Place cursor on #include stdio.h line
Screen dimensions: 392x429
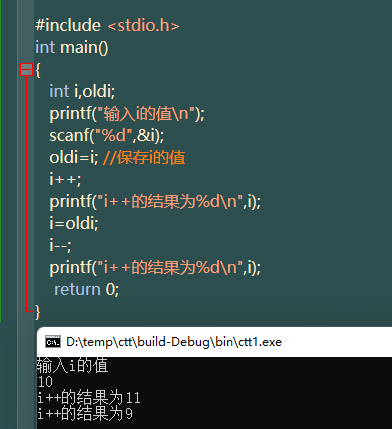pos(107,25)
